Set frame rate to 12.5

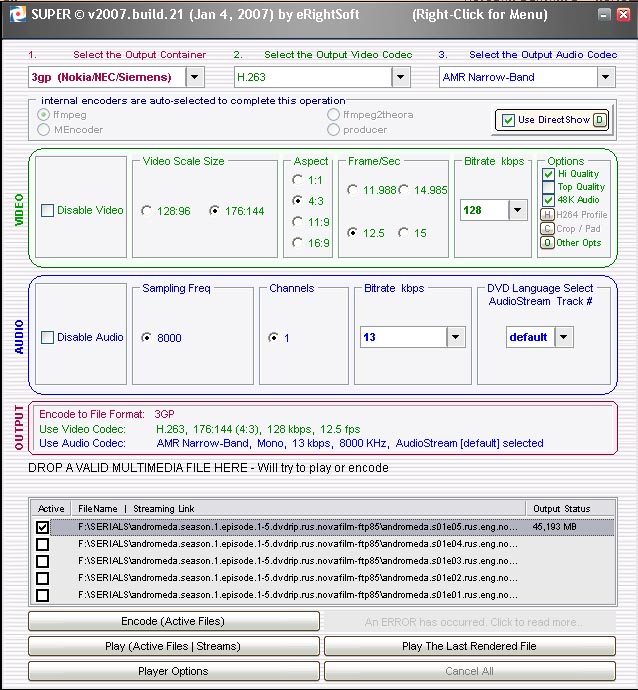pos(352,232)
